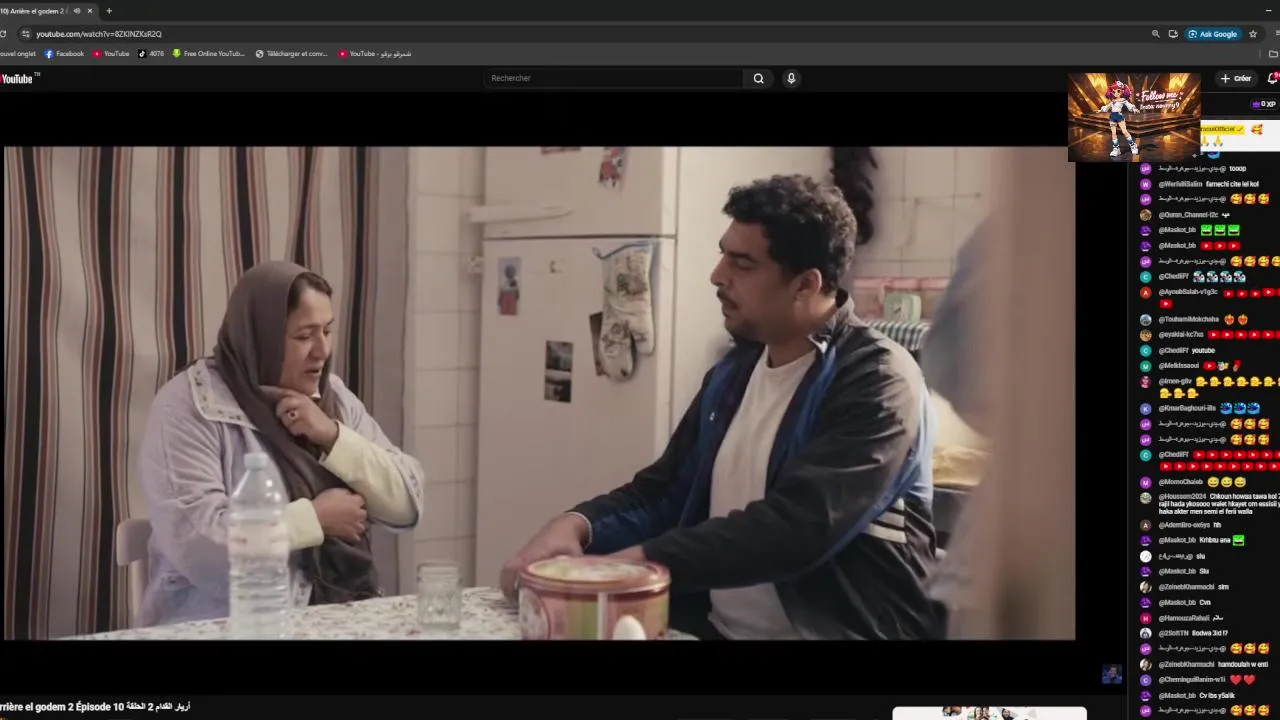Click the search magnifier button on YouTube
The height and width of the screenshot is (720, 1280).
(759, 78)
